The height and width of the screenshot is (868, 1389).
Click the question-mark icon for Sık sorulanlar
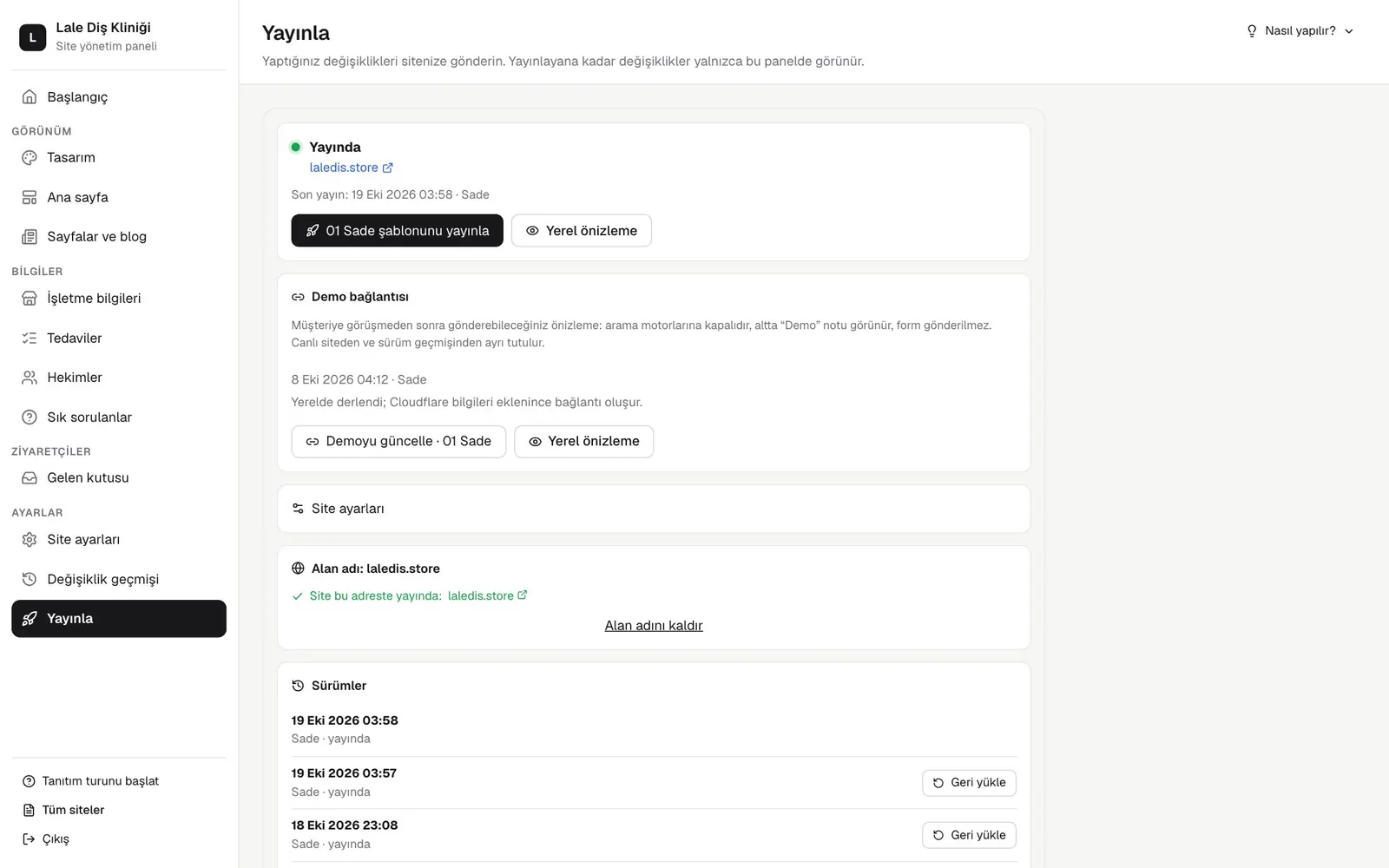click(30, 418)
